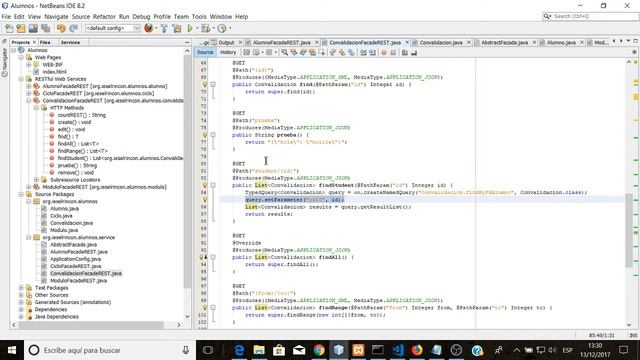Open the Navigate menu
Image resolution: width=640 pixels, height=360 pixels.
tap(56, 17)
